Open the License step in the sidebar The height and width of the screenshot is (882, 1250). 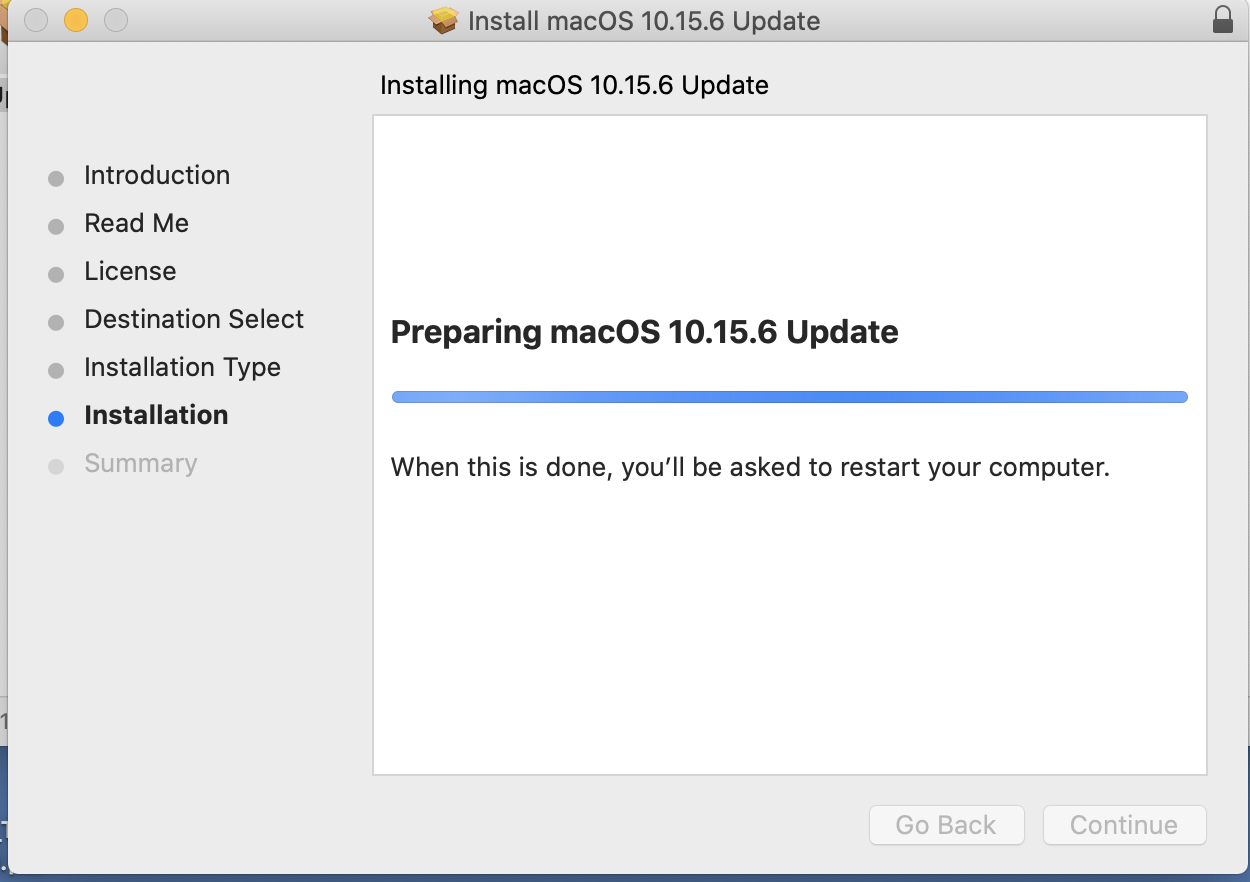click(130, 271)
